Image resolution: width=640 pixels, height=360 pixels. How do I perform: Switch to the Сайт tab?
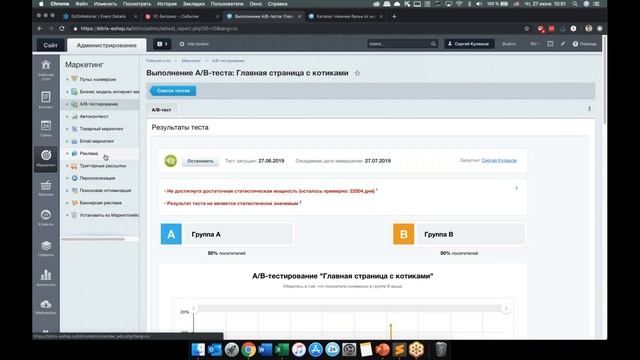[51, 45]
